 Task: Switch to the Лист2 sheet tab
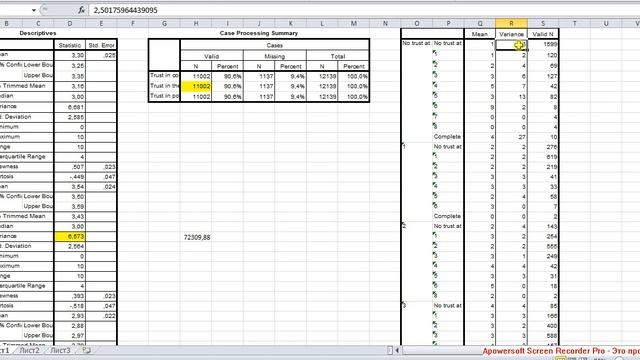tap(29, 350)
